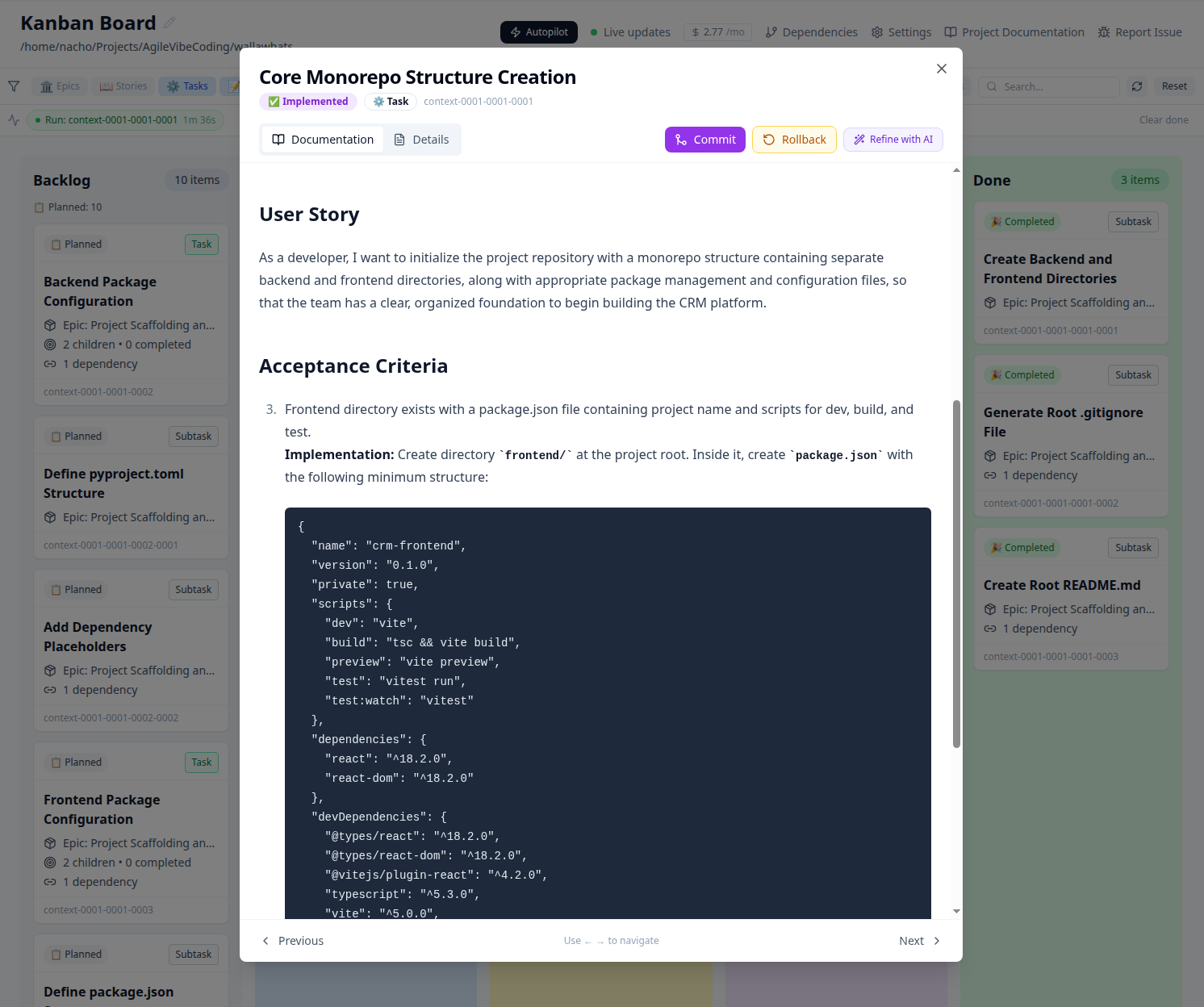Open the Documentation tab
The image size is (1204, 1007).
click(x=321, y=139)
